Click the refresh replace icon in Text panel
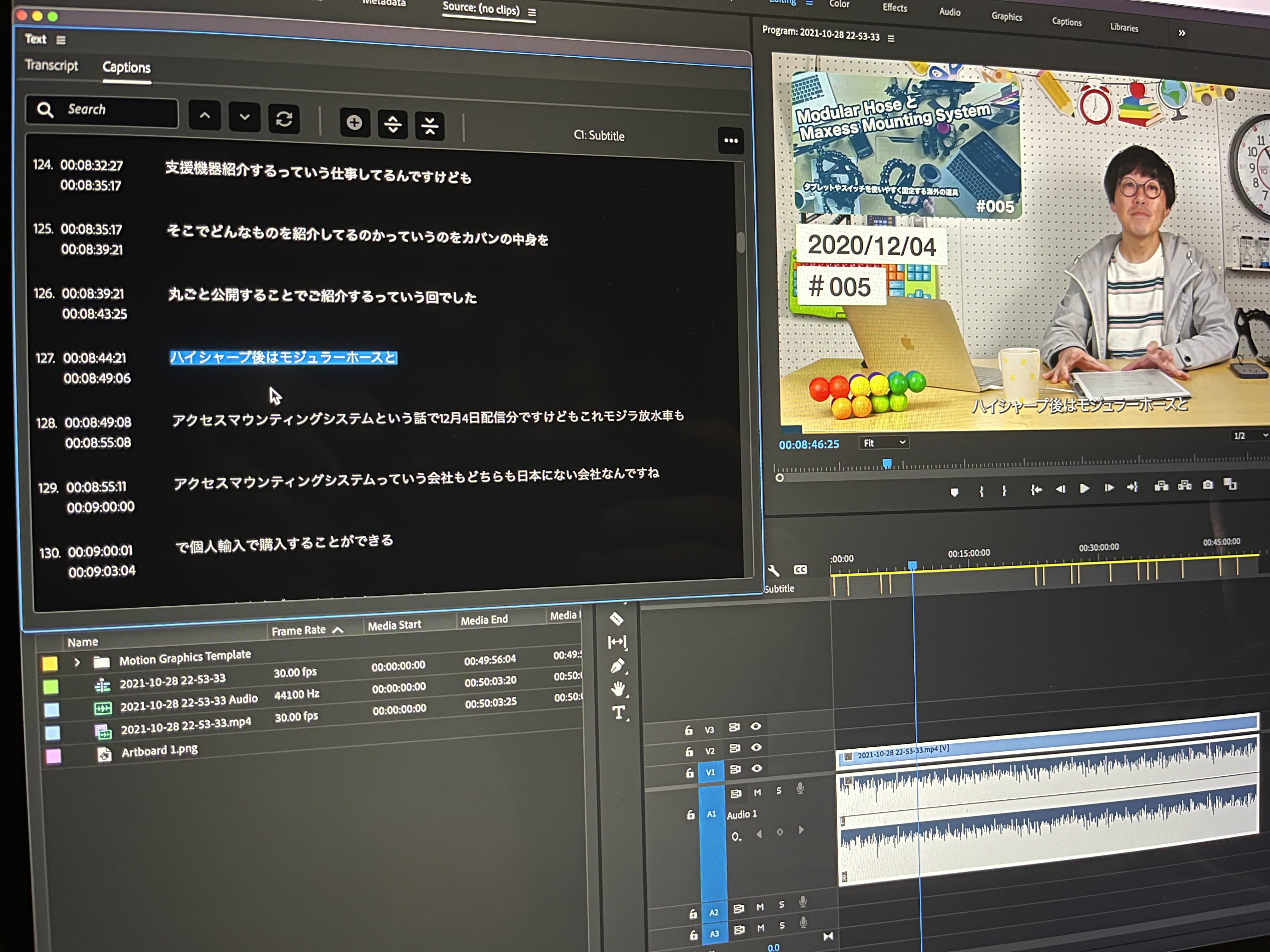The height and width of the screenshot is (952, 1270). (284, 119)
